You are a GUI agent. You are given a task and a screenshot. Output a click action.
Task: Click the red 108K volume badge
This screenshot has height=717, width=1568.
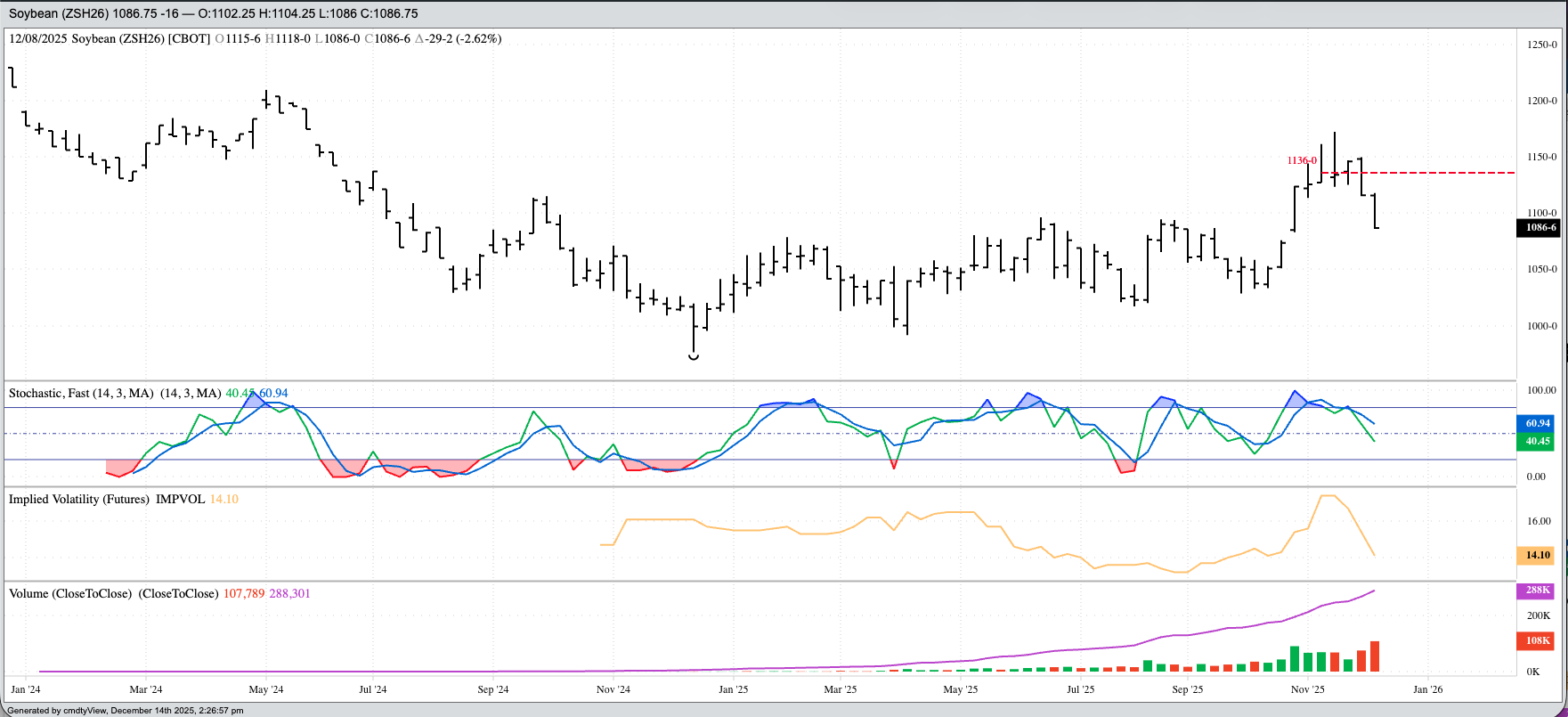tap(1538, 641)
